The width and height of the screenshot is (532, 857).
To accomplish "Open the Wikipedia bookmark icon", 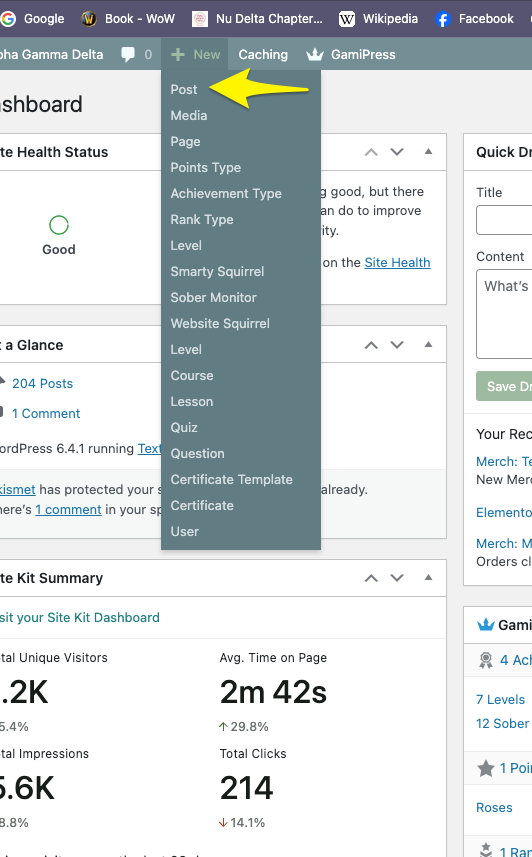I will 347,19.
